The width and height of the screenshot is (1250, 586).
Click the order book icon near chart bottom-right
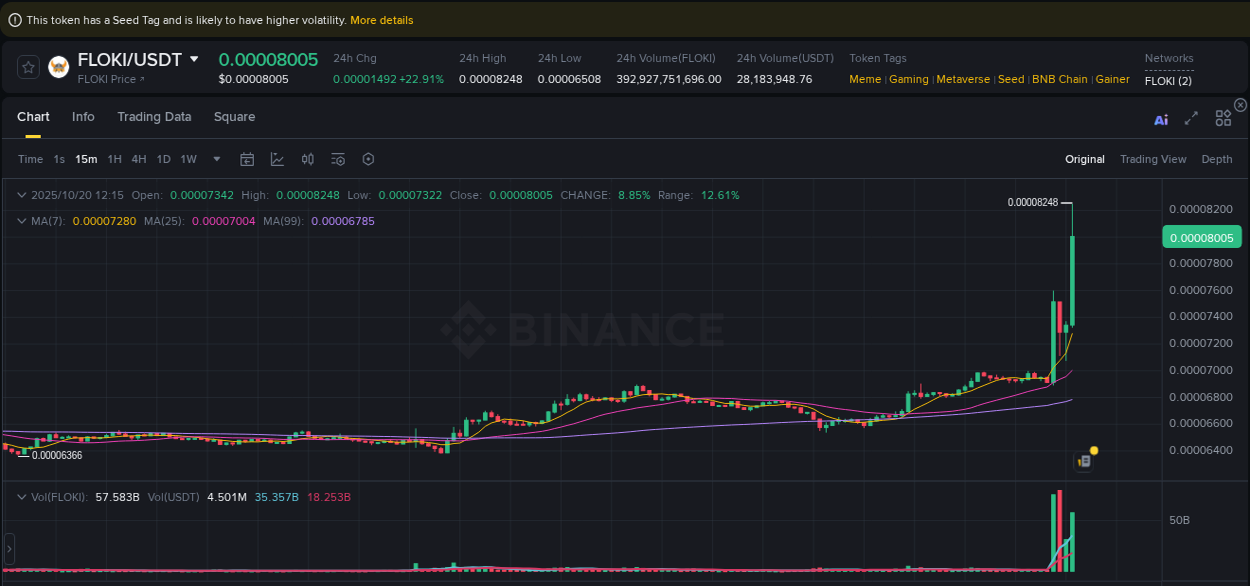click(1083, 460)
